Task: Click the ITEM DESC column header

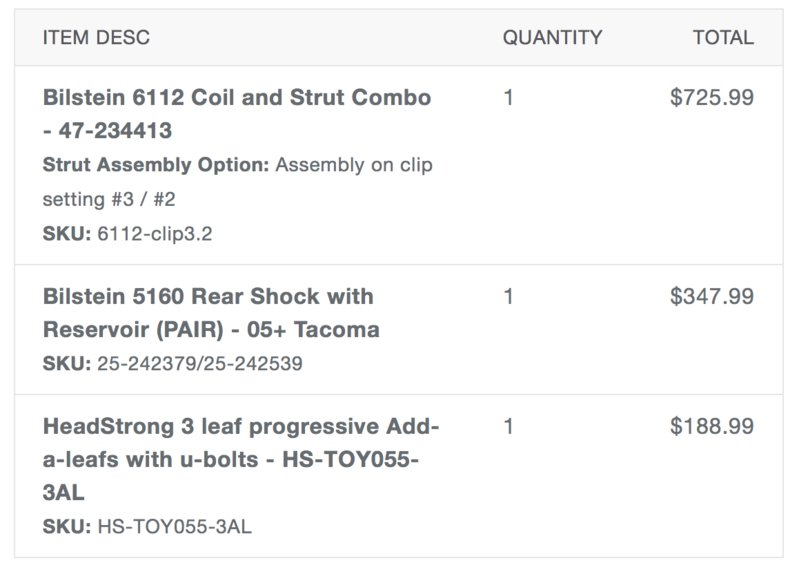Action: click(96, 38)
